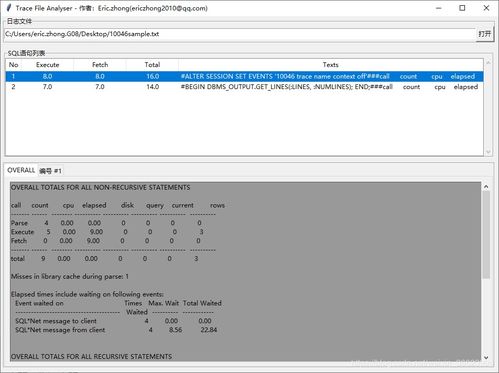Viewport: 499px width, 373px height.
Task: Focus the log file path input field
Action: coord(240,34)
